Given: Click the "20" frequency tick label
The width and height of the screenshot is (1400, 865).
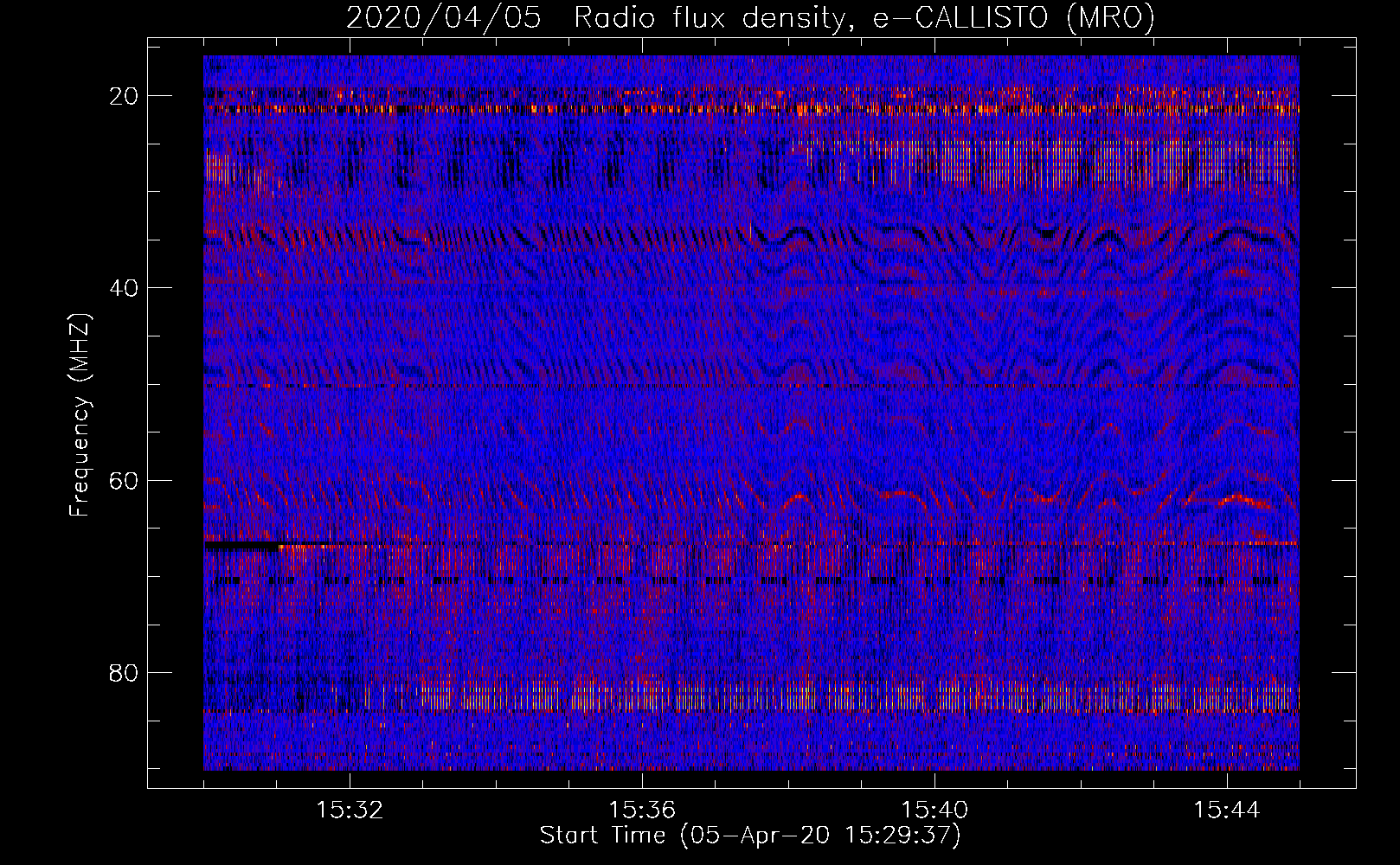Looking at the screenshot, I should coord(125,96).
